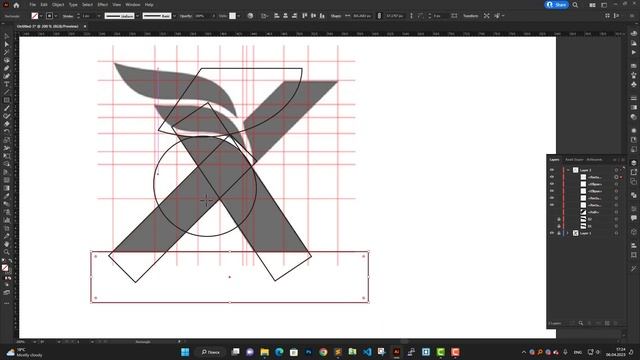This screenshot has width=640, height=360.
Task: Select the Direct Selection tool
Action: pos(7,44)
